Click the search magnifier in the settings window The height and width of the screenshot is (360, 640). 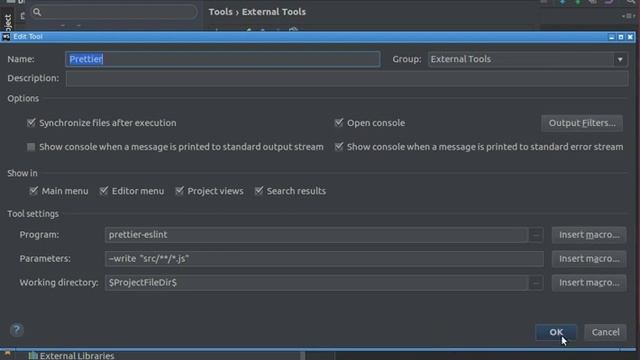[x=37, y=12]
